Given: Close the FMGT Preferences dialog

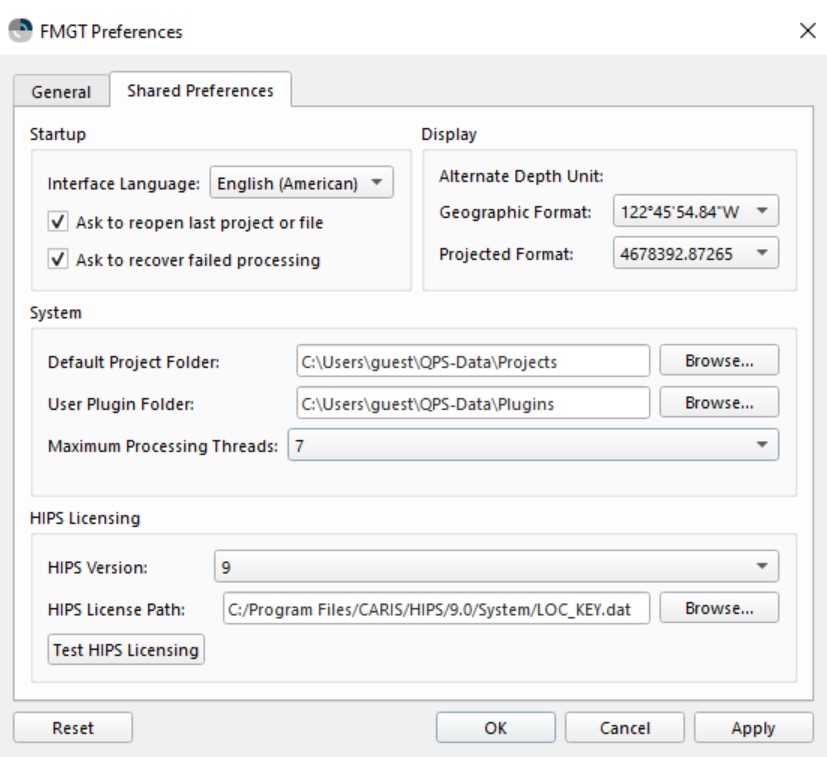Looking at the screenshot, I should (x=807, y=32).
